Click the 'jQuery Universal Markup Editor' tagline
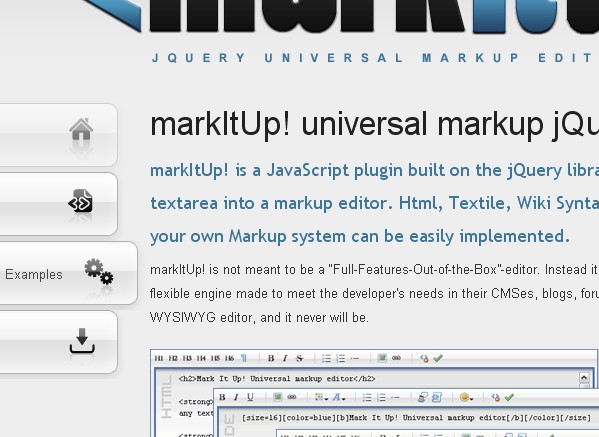This screenshot has width=599, height=437. (374, 58)
